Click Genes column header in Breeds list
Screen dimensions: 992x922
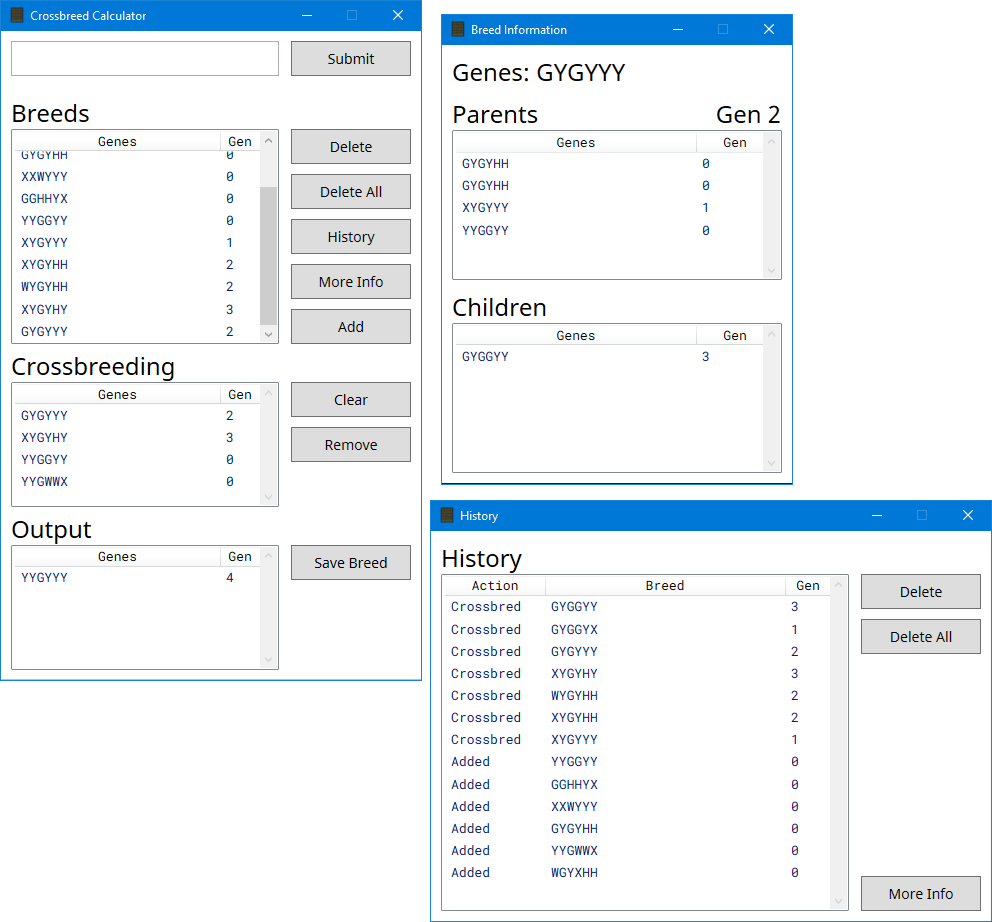[x=117, y=141]
